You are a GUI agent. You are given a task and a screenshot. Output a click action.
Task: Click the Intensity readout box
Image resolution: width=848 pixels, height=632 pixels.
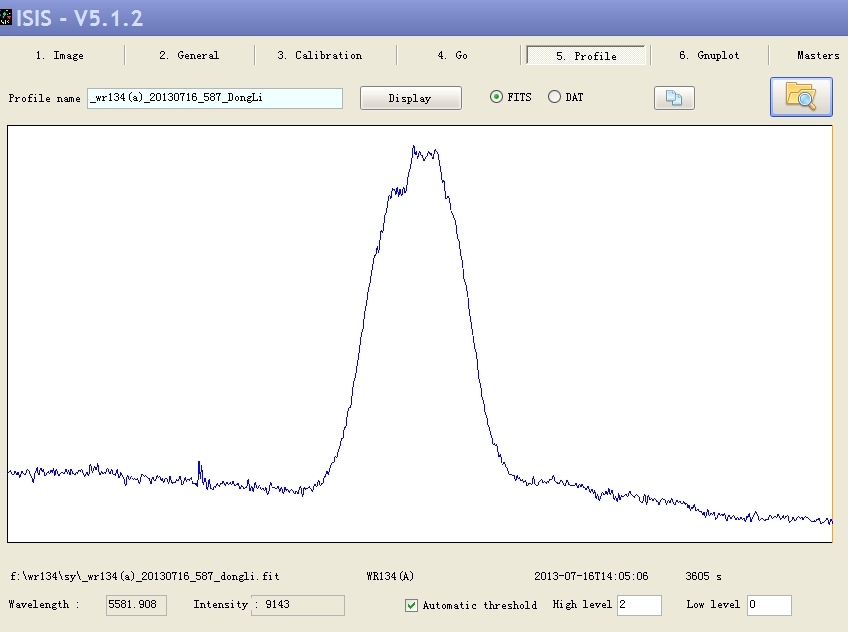click(x=298, y=605)
